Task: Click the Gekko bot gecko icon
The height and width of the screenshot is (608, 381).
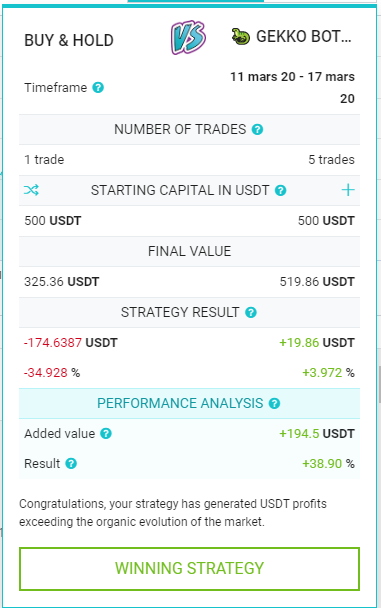Action: click(241, 37)
